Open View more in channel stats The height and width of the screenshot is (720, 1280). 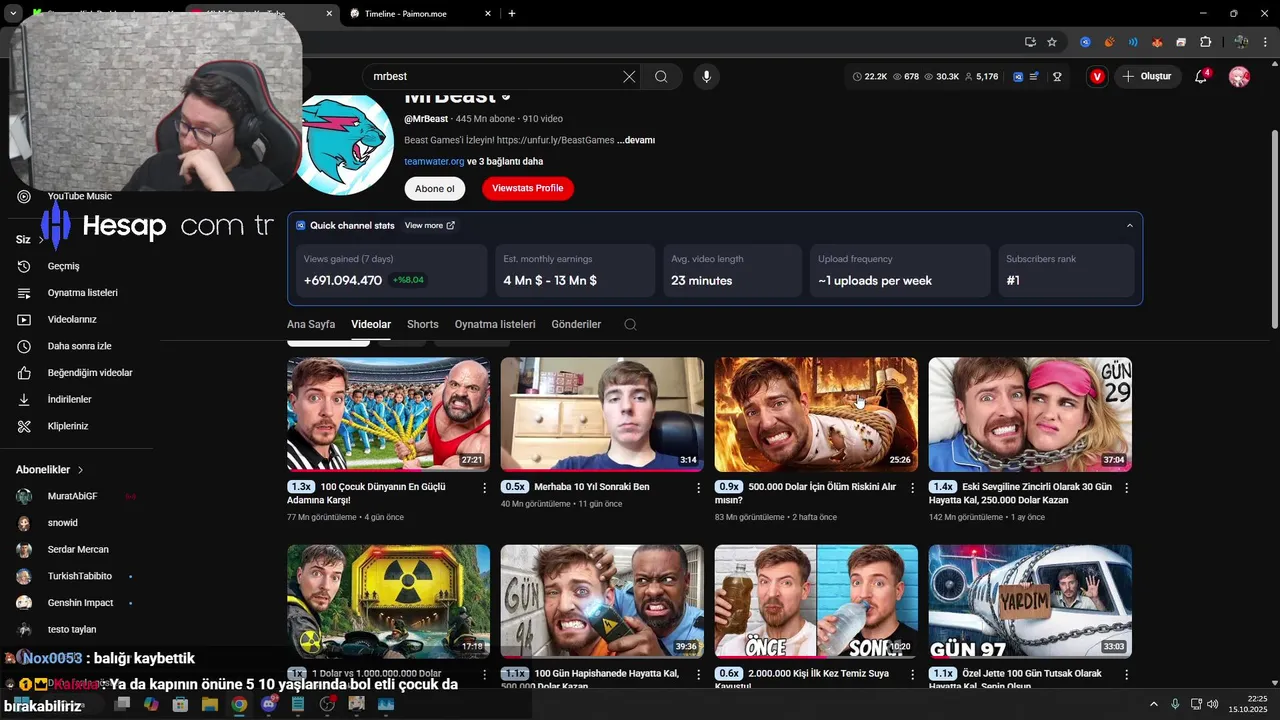point(430,225)
